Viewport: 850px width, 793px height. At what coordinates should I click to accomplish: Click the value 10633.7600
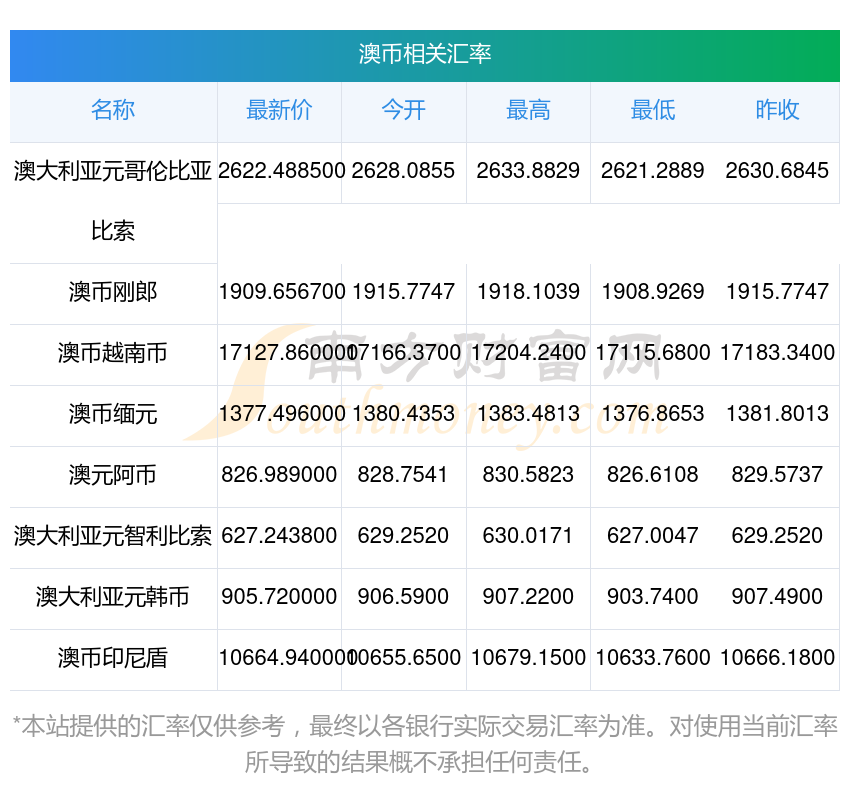pos(653,657)
